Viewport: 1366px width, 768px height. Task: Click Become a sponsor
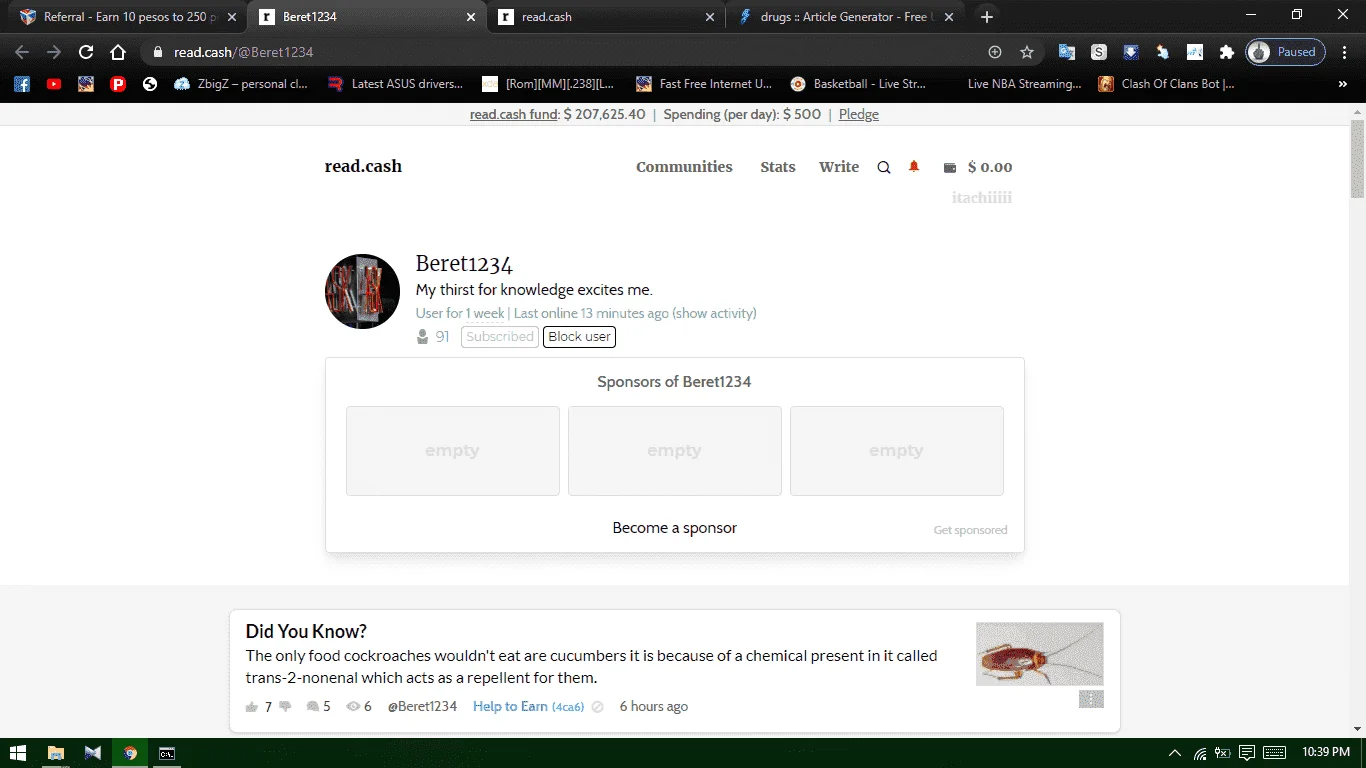point(675,528)
